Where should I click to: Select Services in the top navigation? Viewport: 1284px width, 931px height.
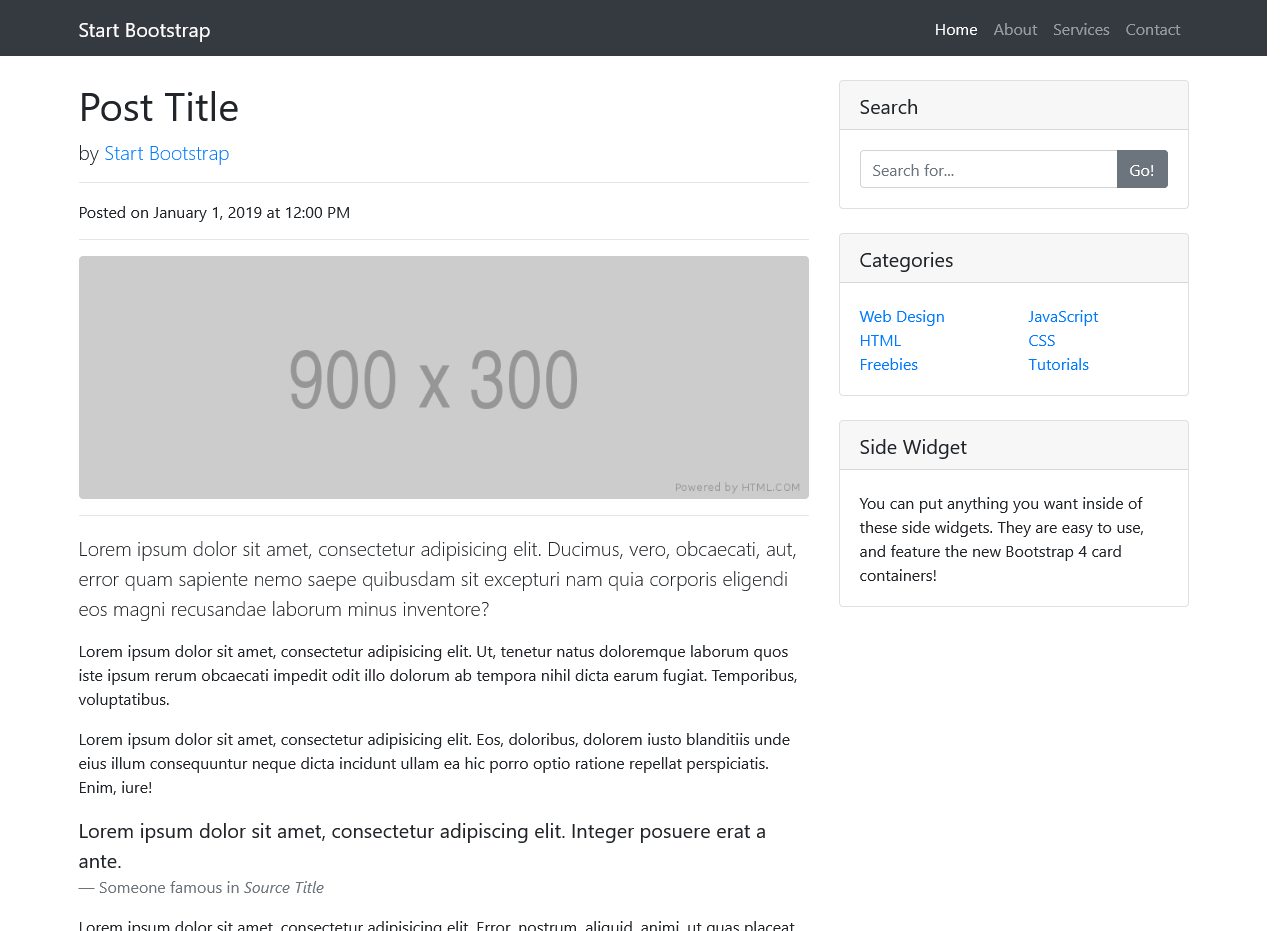1080,30
